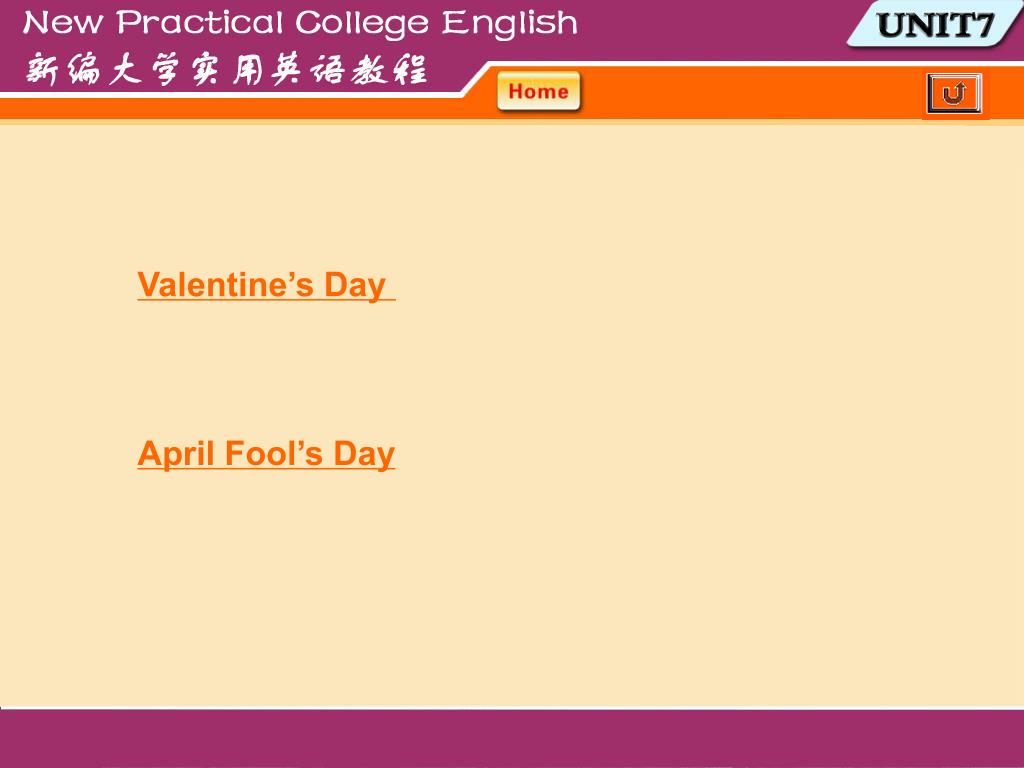Click the word "English" in the header title

point(510,23)
